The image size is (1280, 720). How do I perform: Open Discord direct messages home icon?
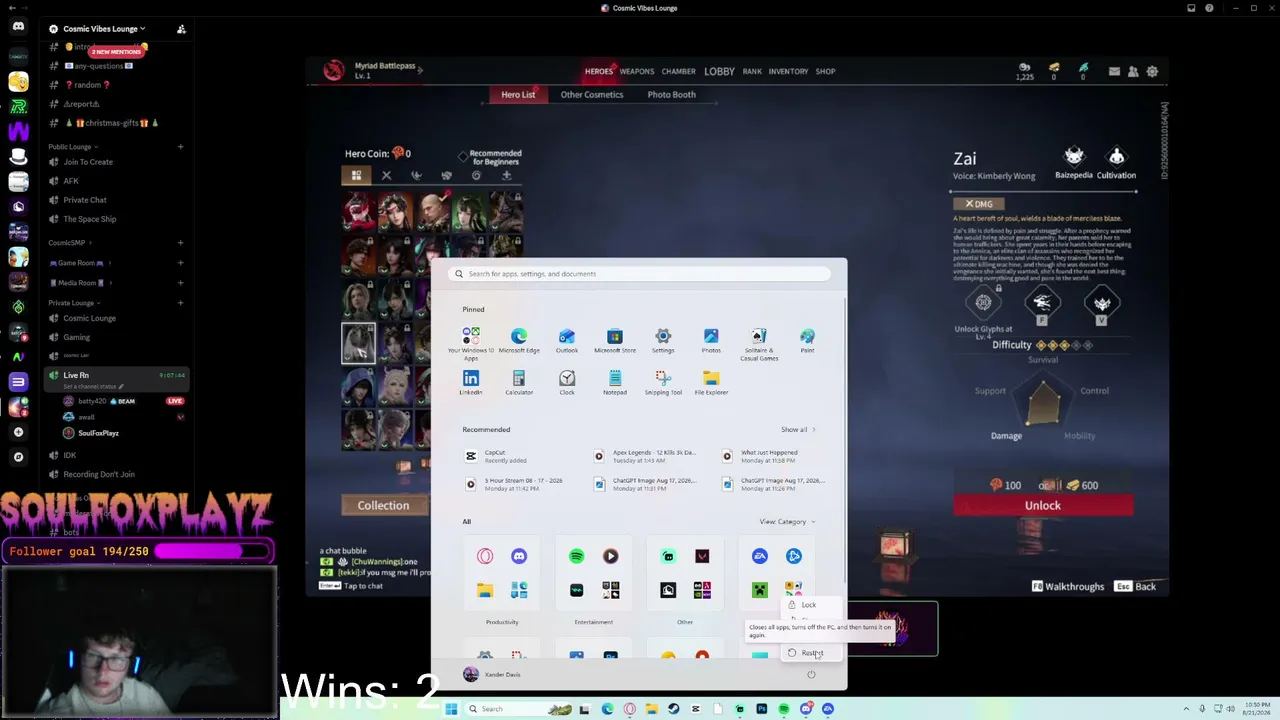18,27
